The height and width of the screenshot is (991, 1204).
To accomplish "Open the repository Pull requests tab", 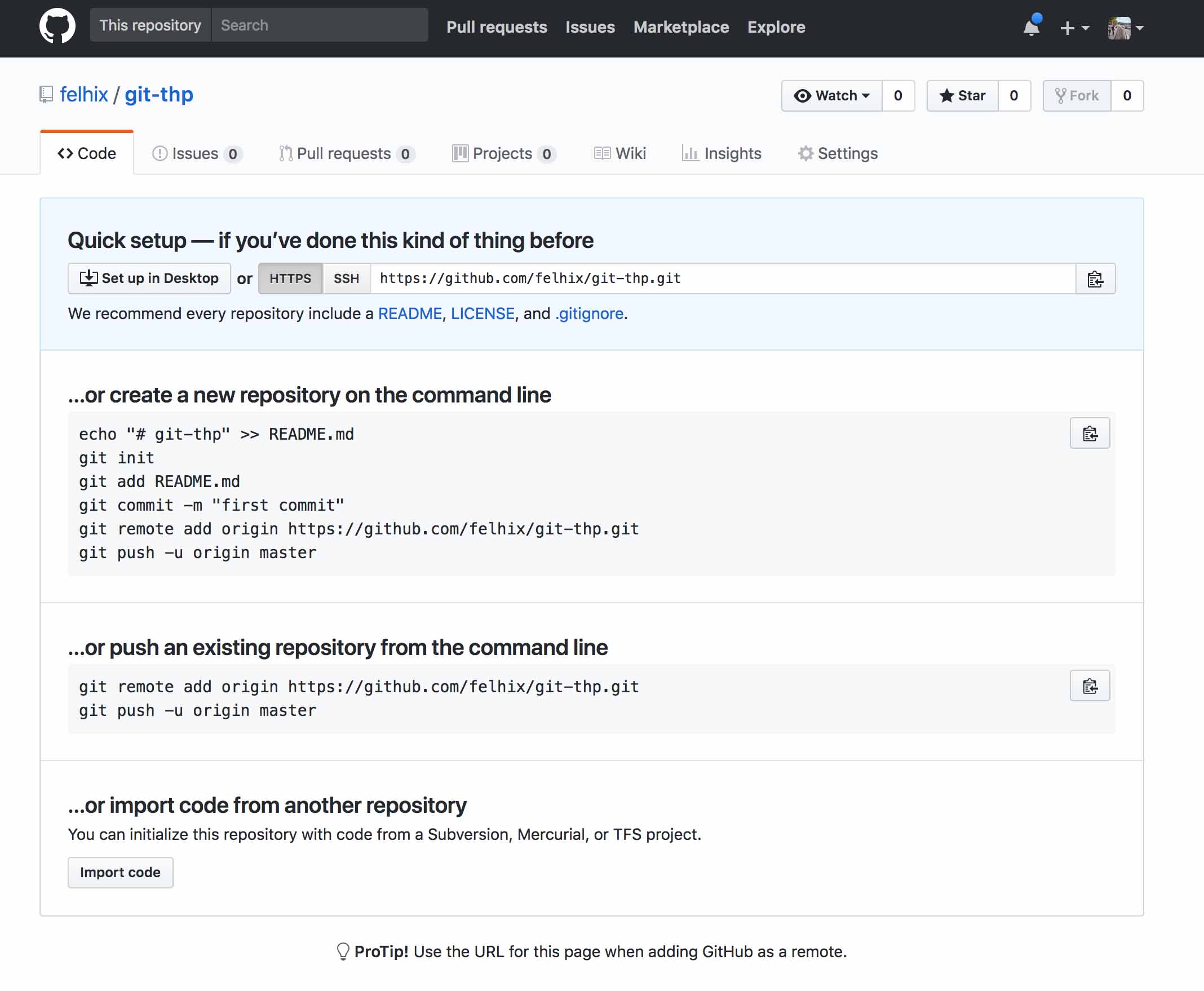I will (347, 153).
